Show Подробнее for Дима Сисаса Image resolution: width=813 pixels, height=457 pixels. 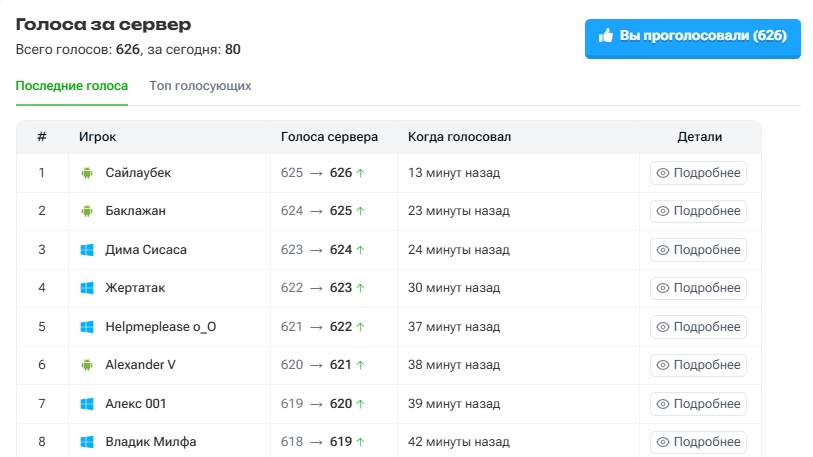tap(698, 250)
